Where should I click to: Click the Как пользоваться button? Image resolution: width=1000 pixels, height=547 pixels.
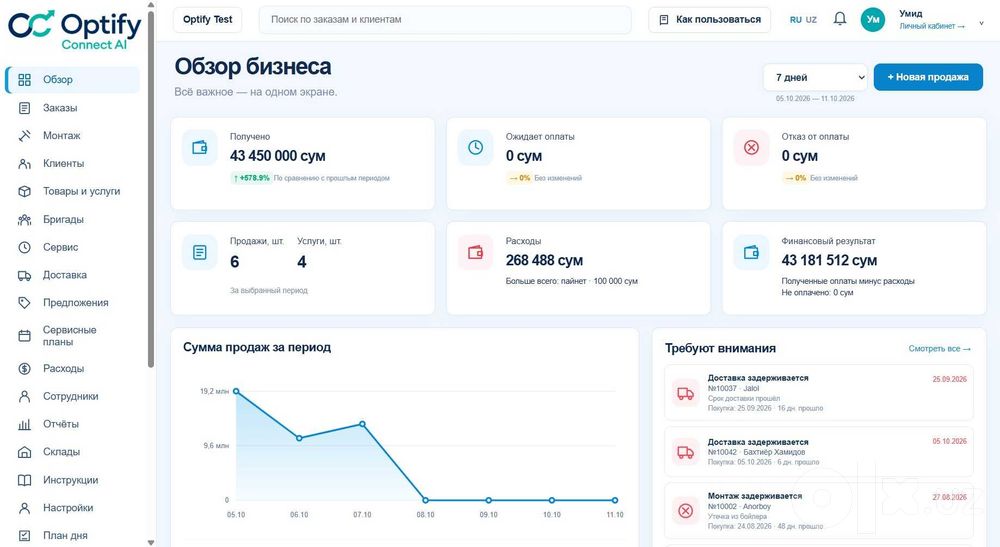click(x=709, y=20)
